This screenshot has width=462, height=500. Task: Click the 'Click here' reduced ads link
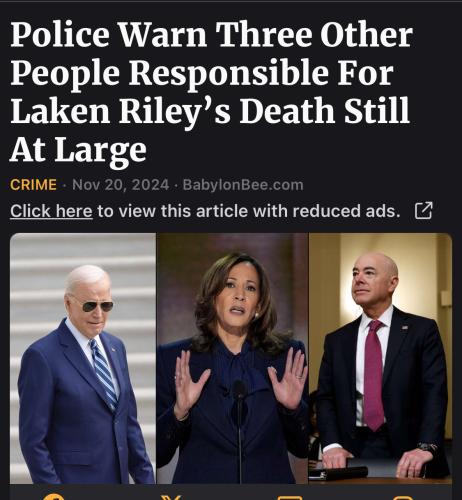pyautogui.click(x=51, y=211)
